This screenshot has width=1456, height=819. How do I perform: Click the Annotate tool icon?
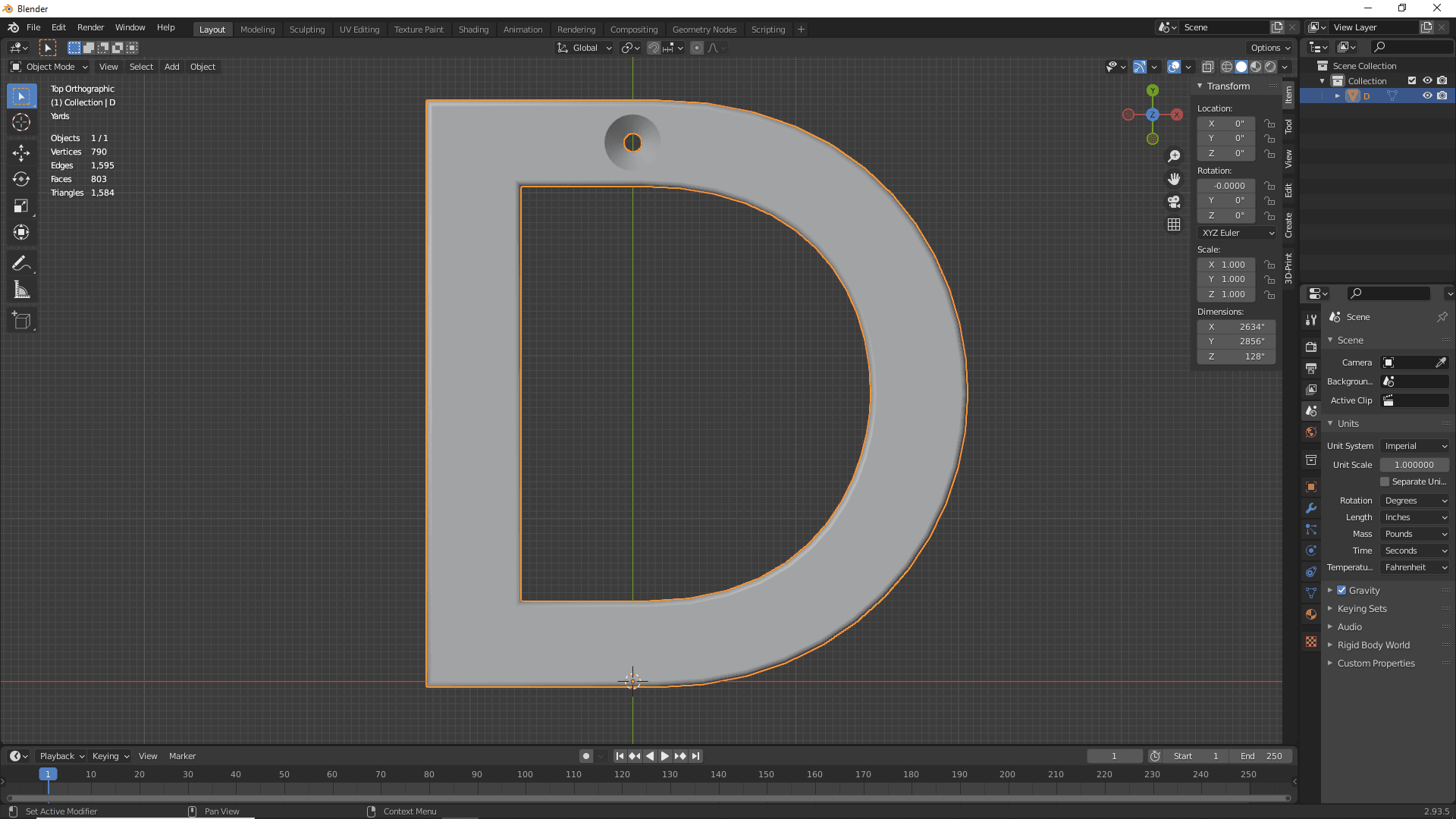tap(22, 264)
